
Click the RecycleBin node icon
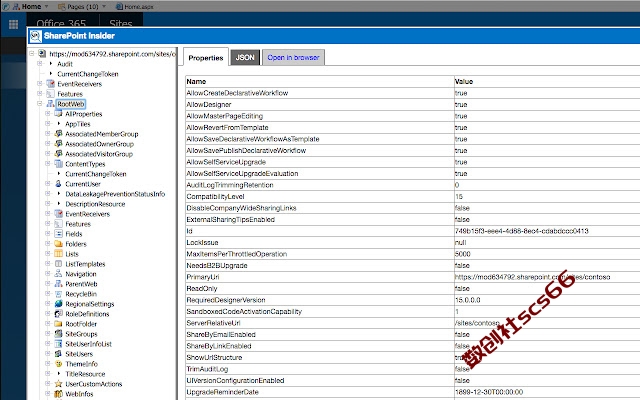tap(58, 294)
